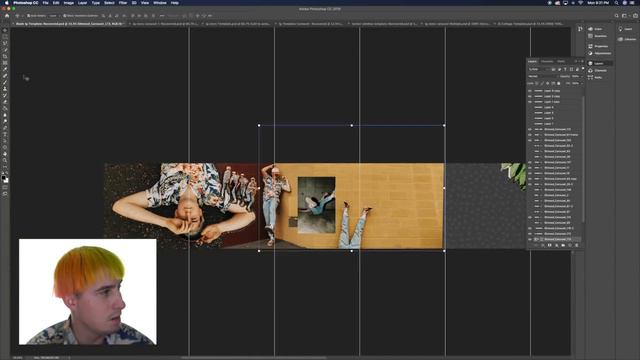Open the Layers panel flyout menu

pos(582,61)
